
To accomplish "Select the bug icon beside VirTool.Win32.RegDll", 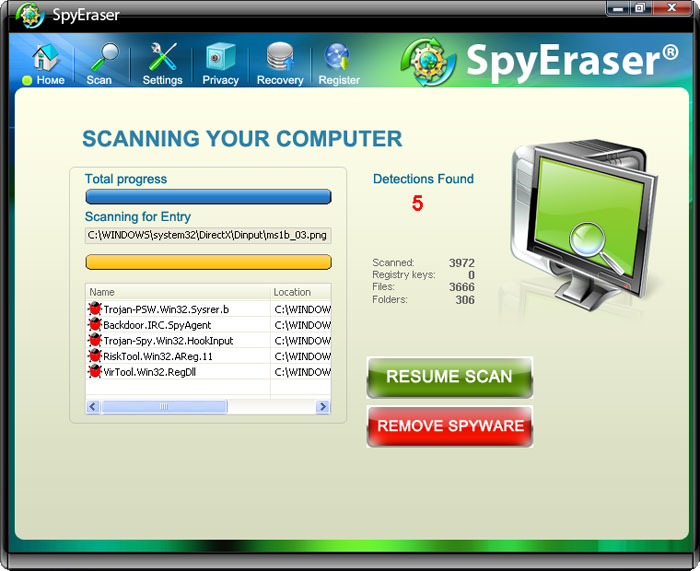I will [x=95, y=371].
